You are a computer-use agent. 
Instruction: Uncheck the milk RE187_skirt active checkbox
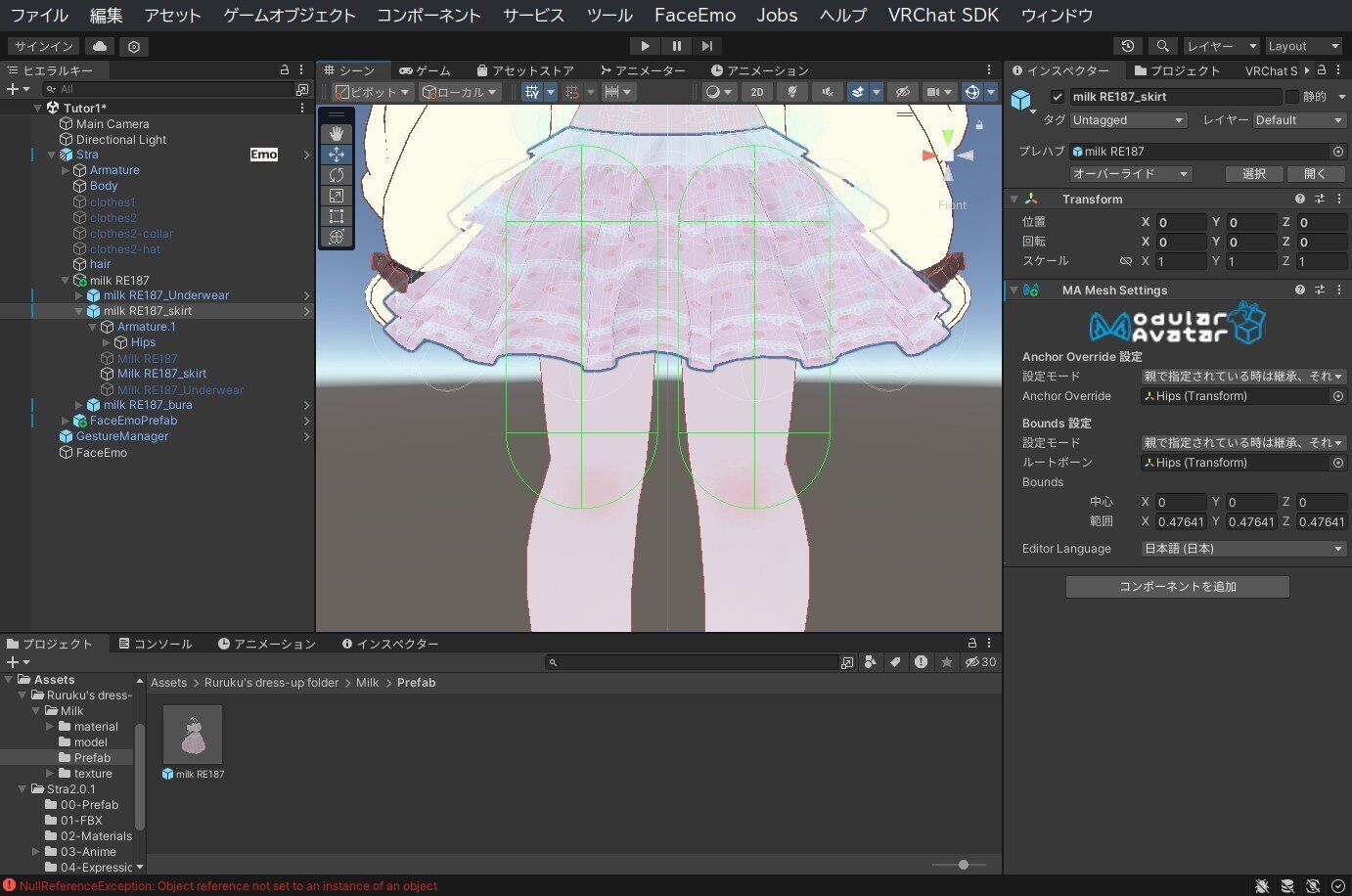tap(1058, 96)
